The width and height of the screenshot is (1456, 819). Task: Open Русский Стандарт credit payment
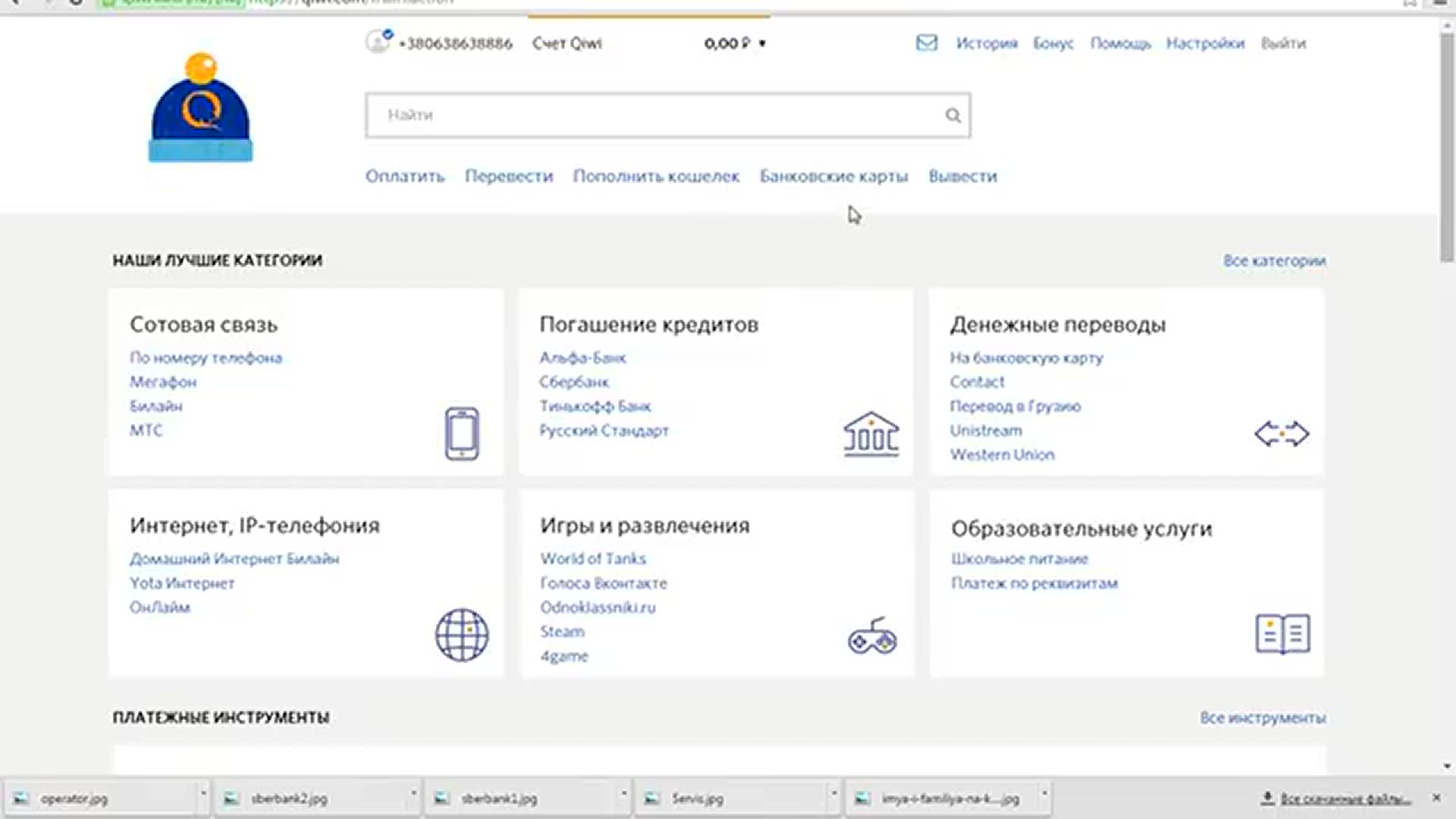click(604, 431)
